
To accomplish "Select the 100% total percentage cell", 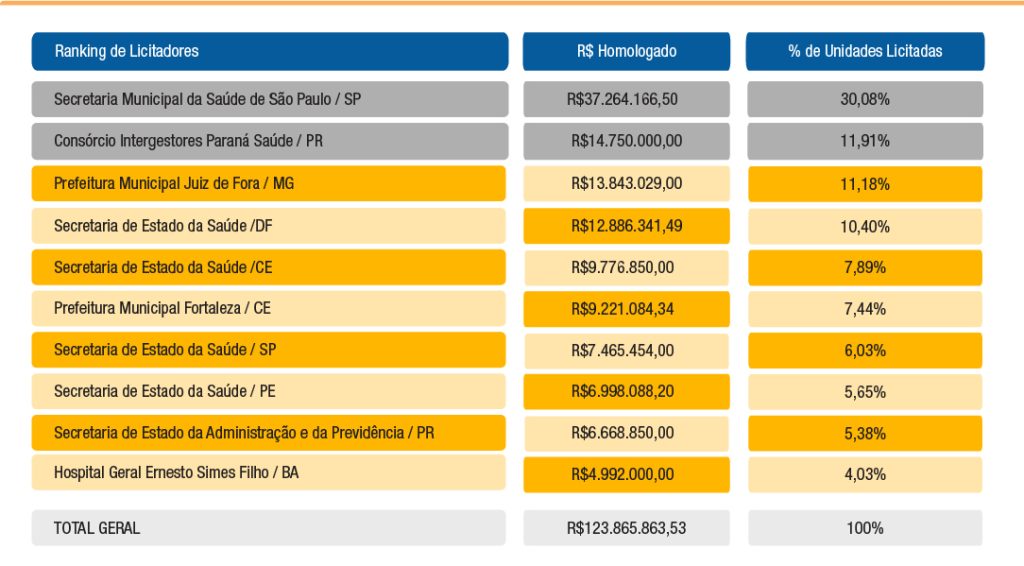I will pos(865,527).
